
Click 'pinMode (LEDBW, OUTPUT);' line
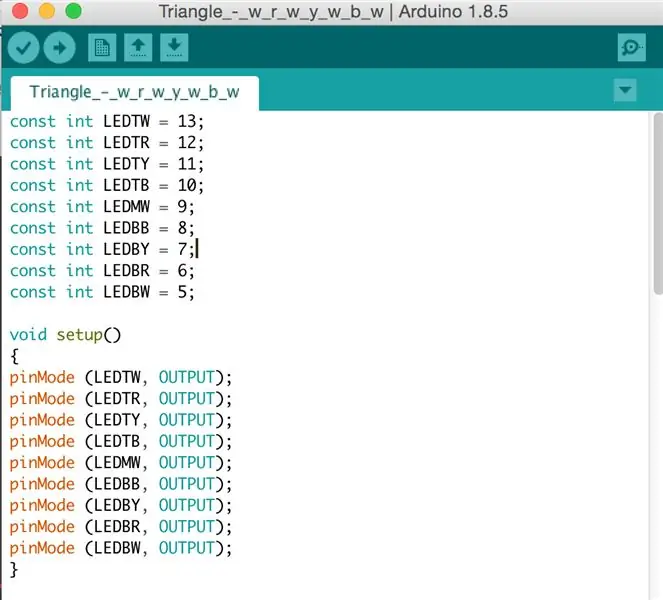(121, 548)
